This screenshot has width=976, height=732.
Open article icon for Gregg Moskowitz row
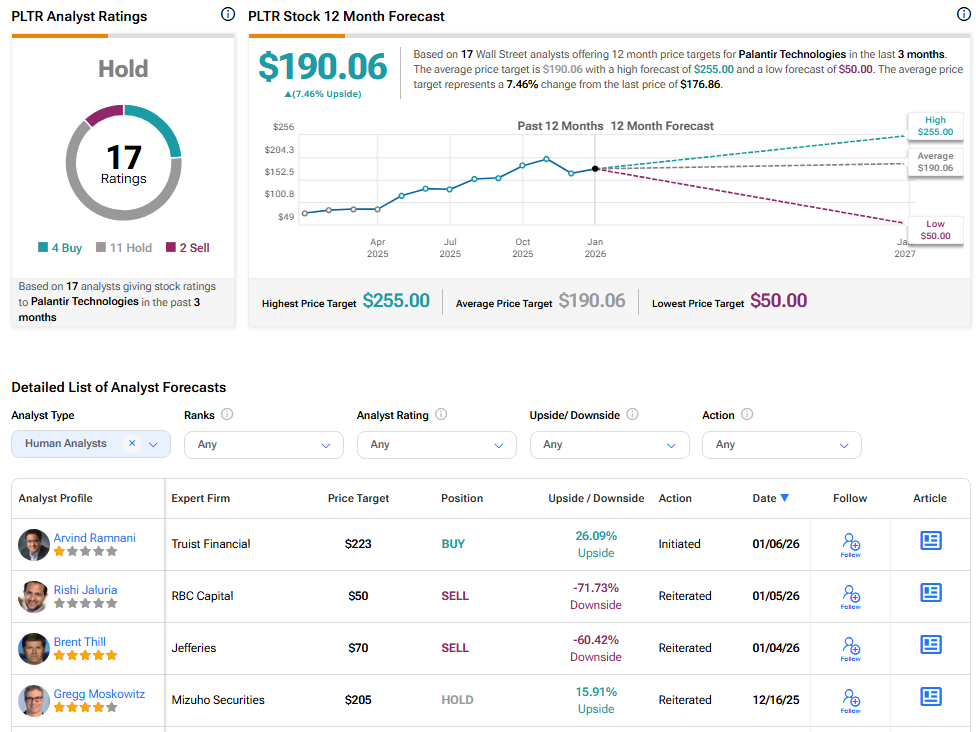(x=930, y=697)
